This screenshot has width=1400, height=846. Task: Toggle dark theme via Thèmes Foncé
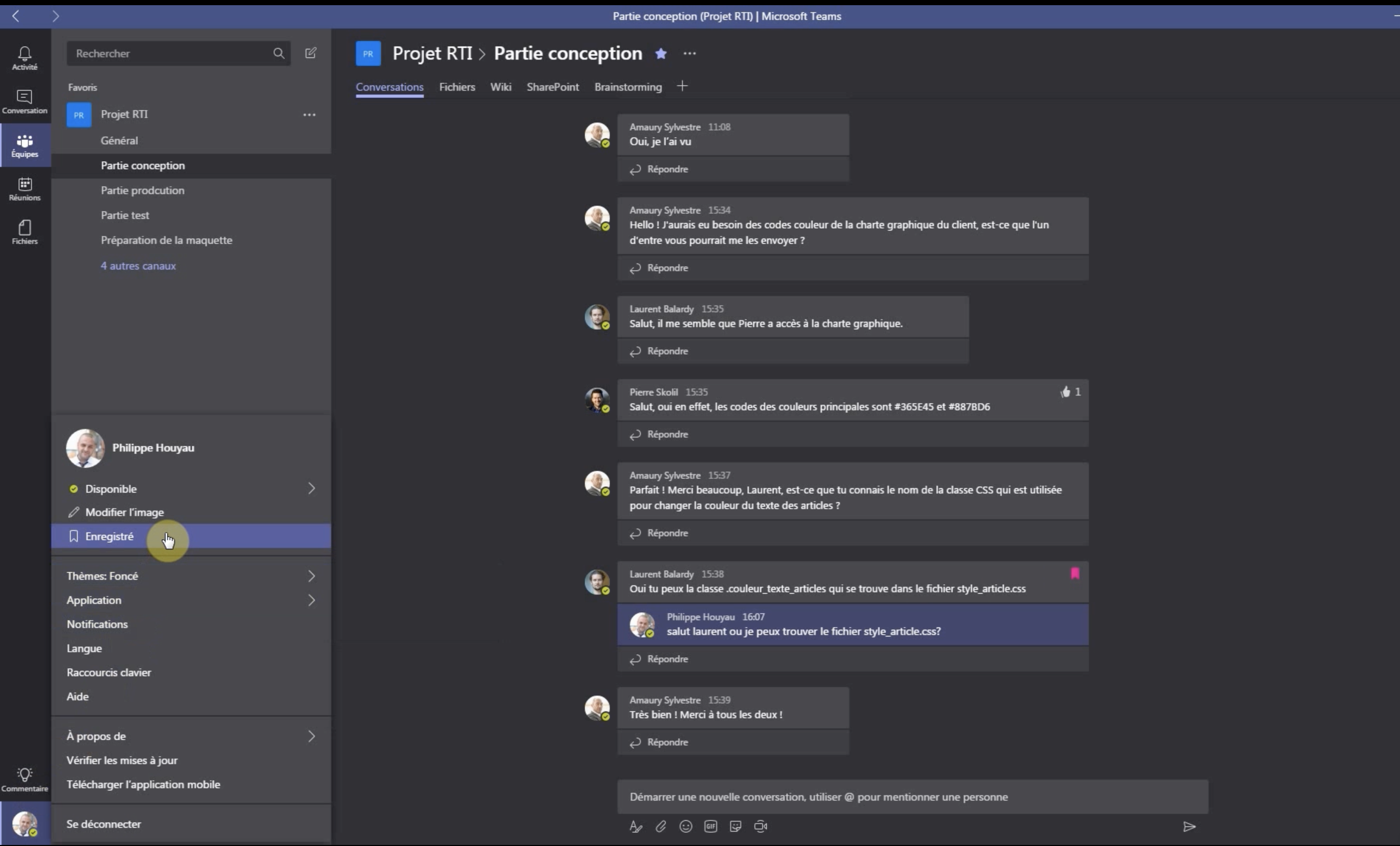(x=190, y=575)
